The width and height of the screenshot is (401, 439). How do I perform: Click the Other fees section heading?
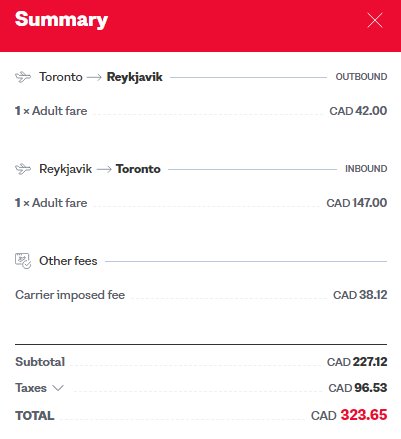coord(68,261)
